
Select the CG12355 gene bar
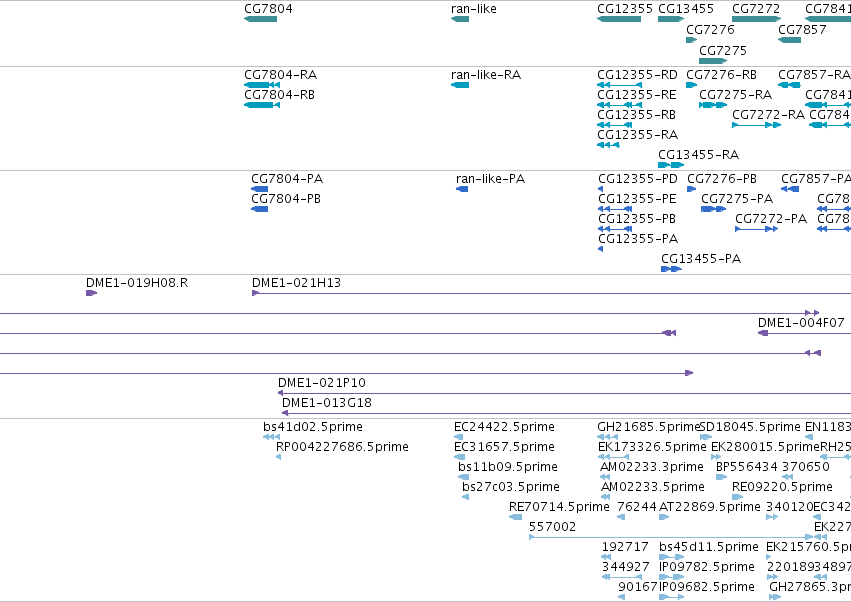[619, 19]
